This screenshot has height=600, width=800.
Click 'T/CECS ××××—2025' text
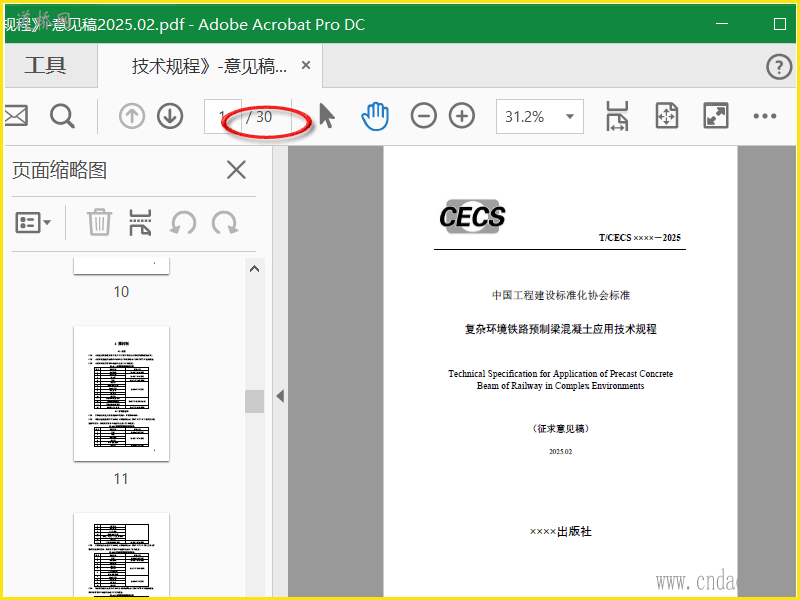click(x=640, y=238)
